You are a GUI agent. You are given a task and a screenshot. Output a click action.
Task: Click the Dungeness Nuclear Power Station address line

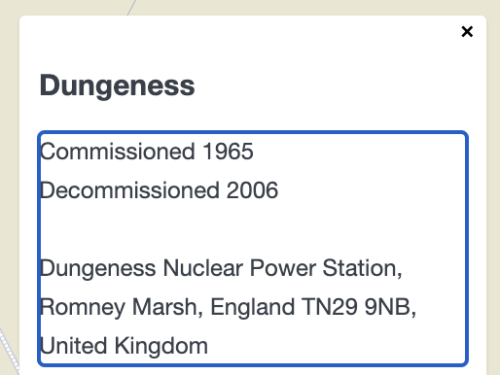221,268
